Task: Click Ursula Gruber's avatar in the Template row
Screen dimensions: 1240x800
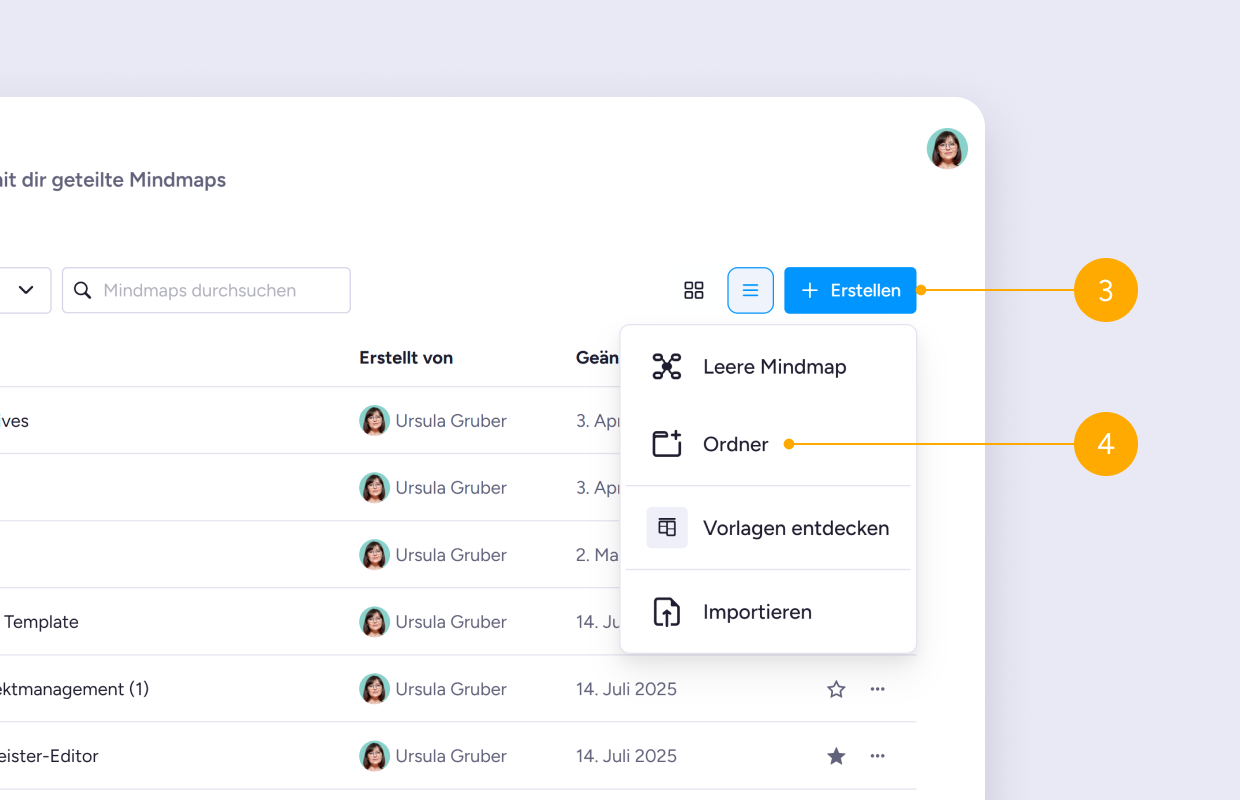Action: (x=374, y=622)
